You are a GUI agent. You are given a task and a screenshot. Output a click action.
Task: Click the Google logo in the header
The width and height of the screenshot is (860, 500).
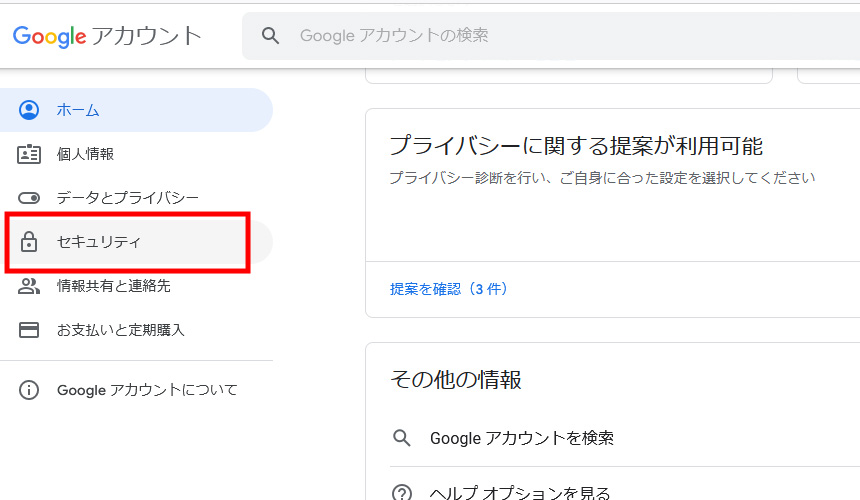49,36
